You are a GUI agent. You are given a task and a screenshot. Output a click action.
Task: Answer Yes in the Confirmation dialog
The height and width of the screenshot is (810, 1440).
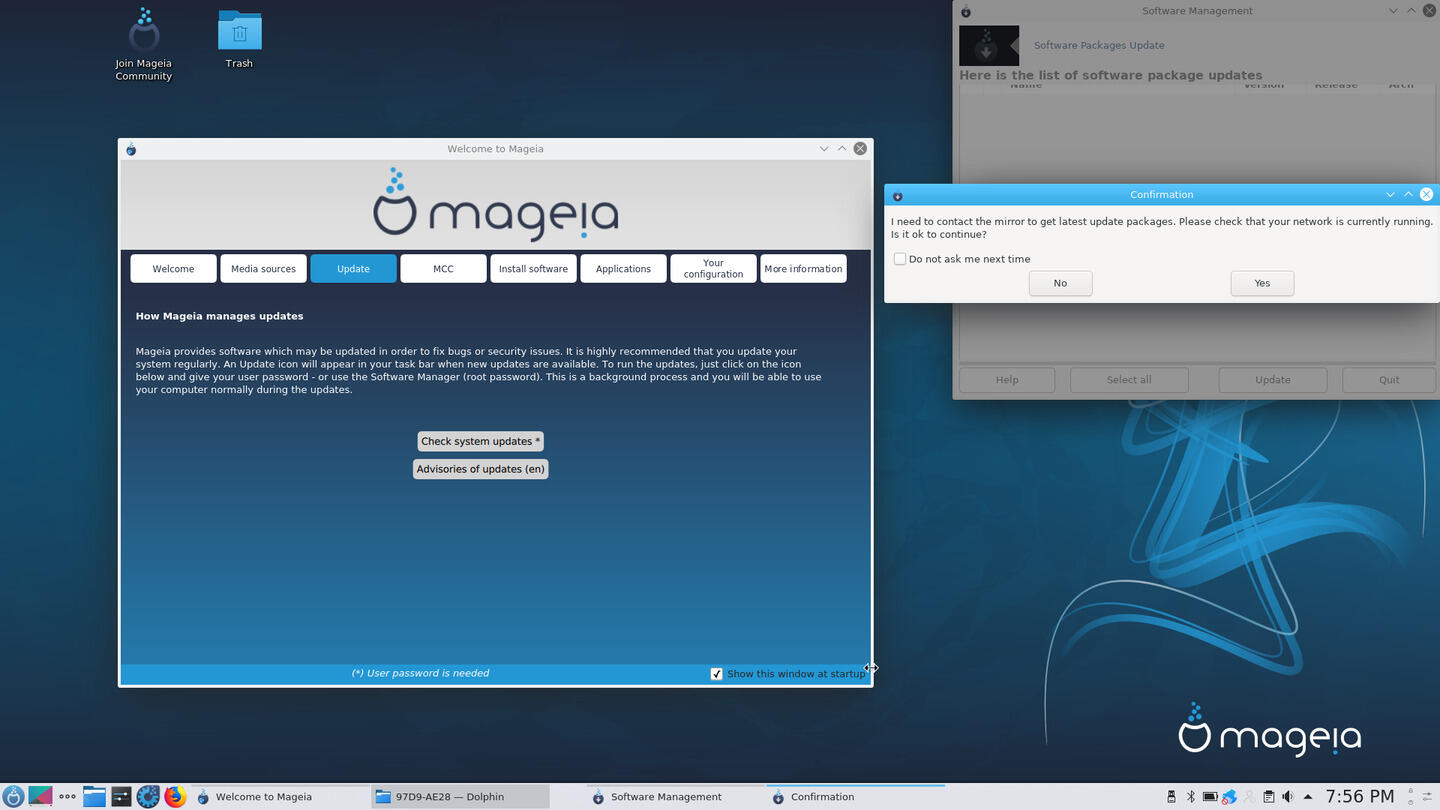(1262, 283)
